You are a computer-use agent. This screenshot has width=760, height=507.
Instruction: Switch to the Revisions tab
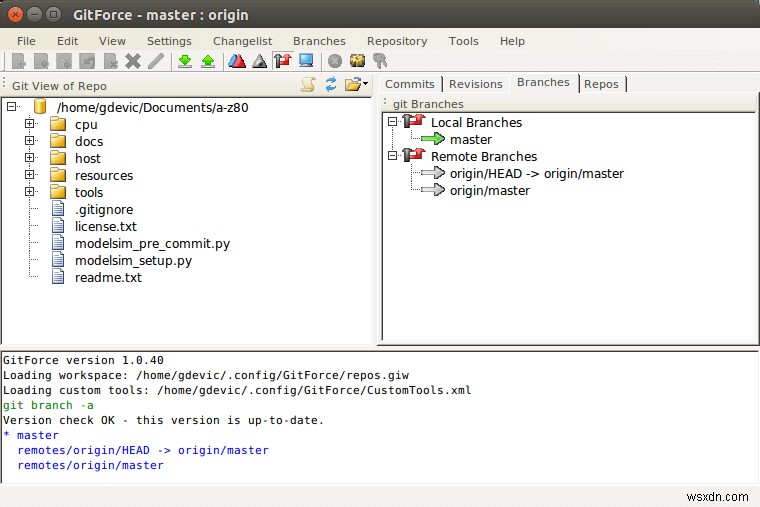475,84
